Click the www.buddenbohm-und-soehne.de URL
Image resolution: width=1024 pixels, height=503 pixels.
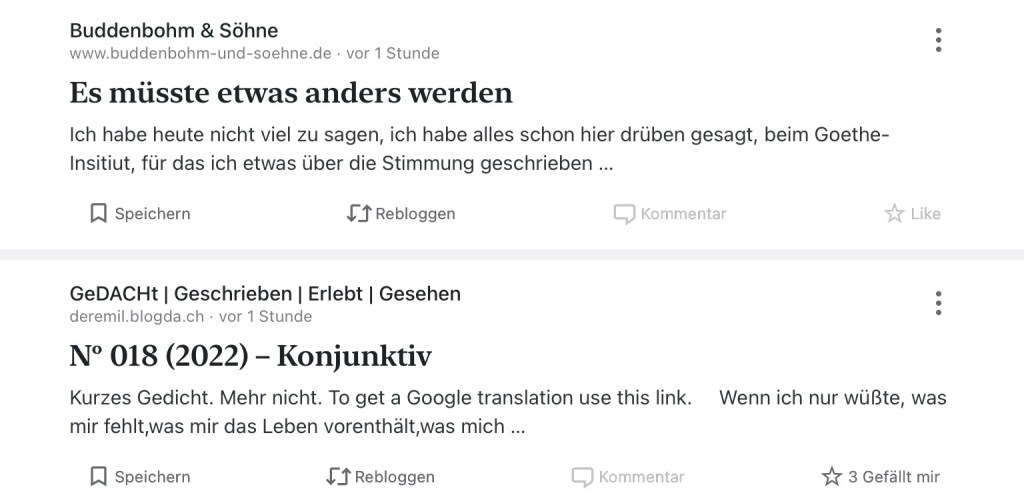tap(200, 53)
